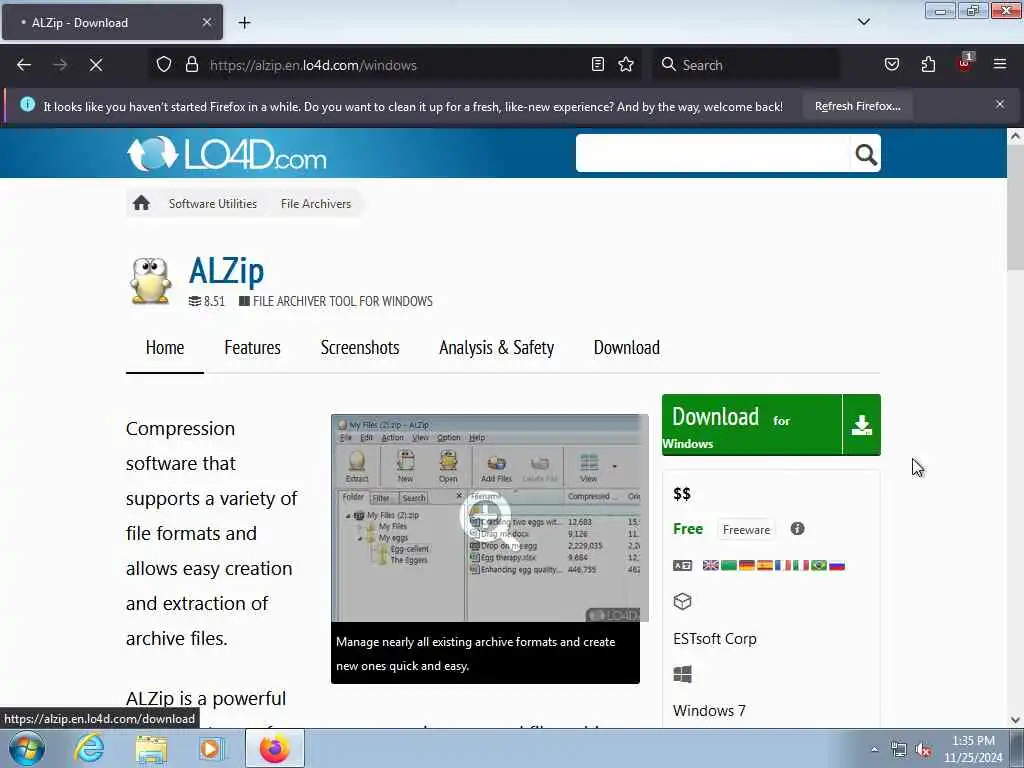The height and width of the screenshot is (768, 1024).
Task: Click the Windows 7 OS text
Action: coord(709,711)
